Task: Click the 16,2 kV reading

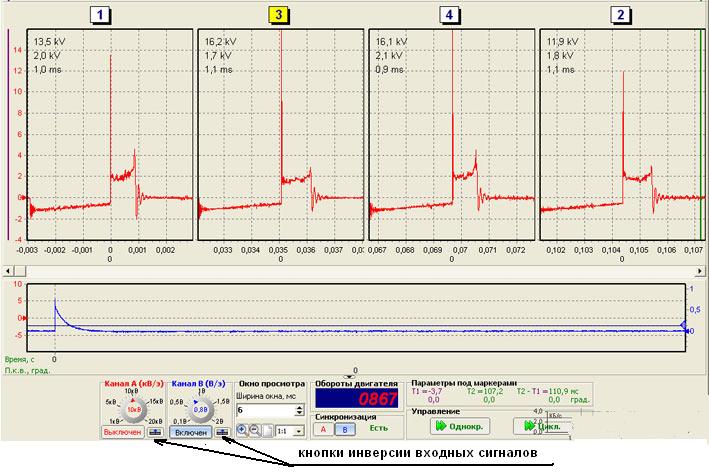Action: 220,42
